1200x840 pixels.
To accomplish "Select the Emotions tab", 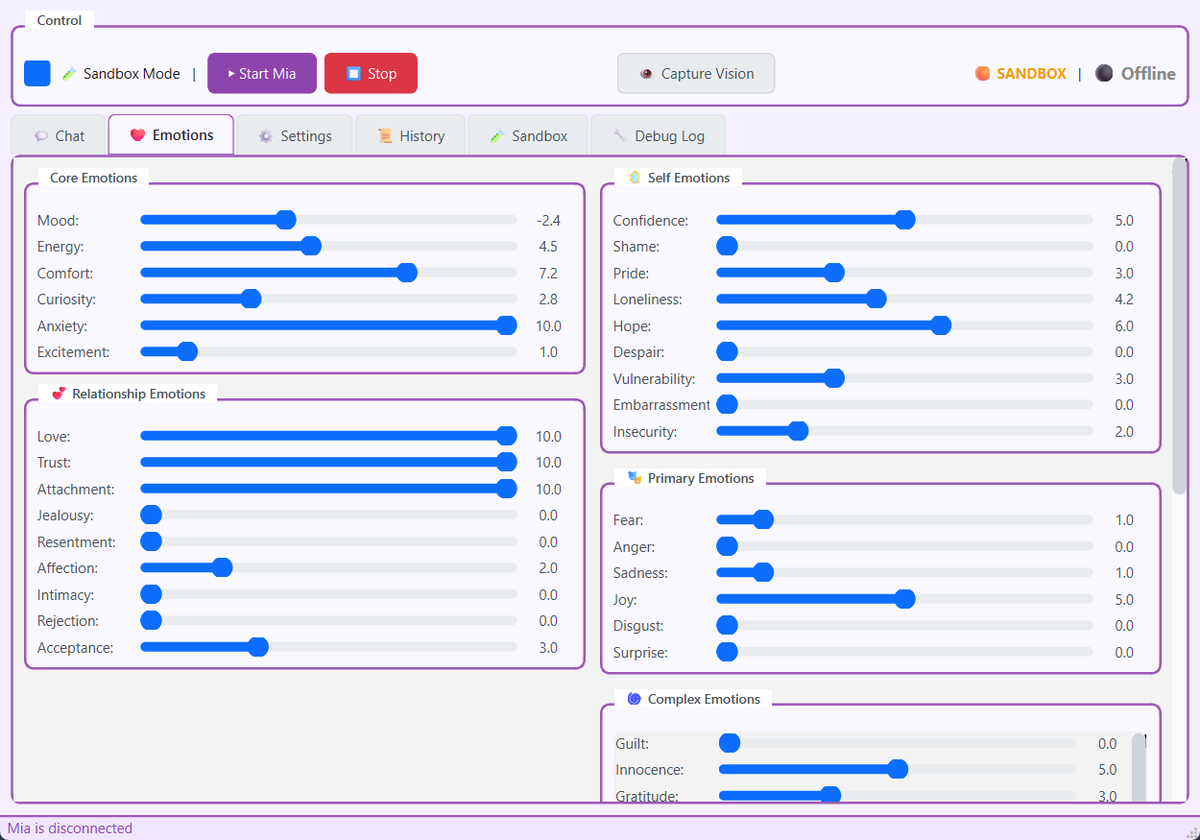I will tap(171, 135).
